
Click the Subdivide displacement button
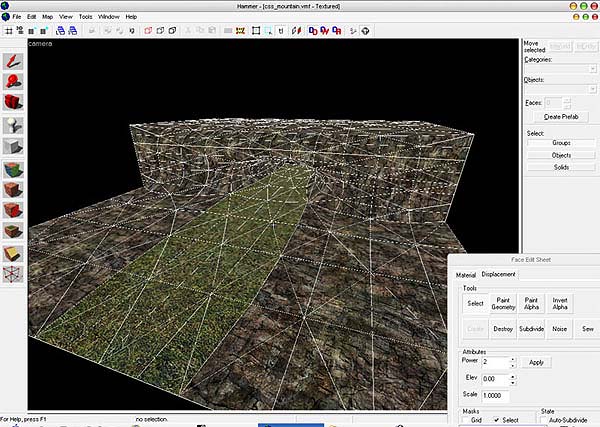(531, 328)
